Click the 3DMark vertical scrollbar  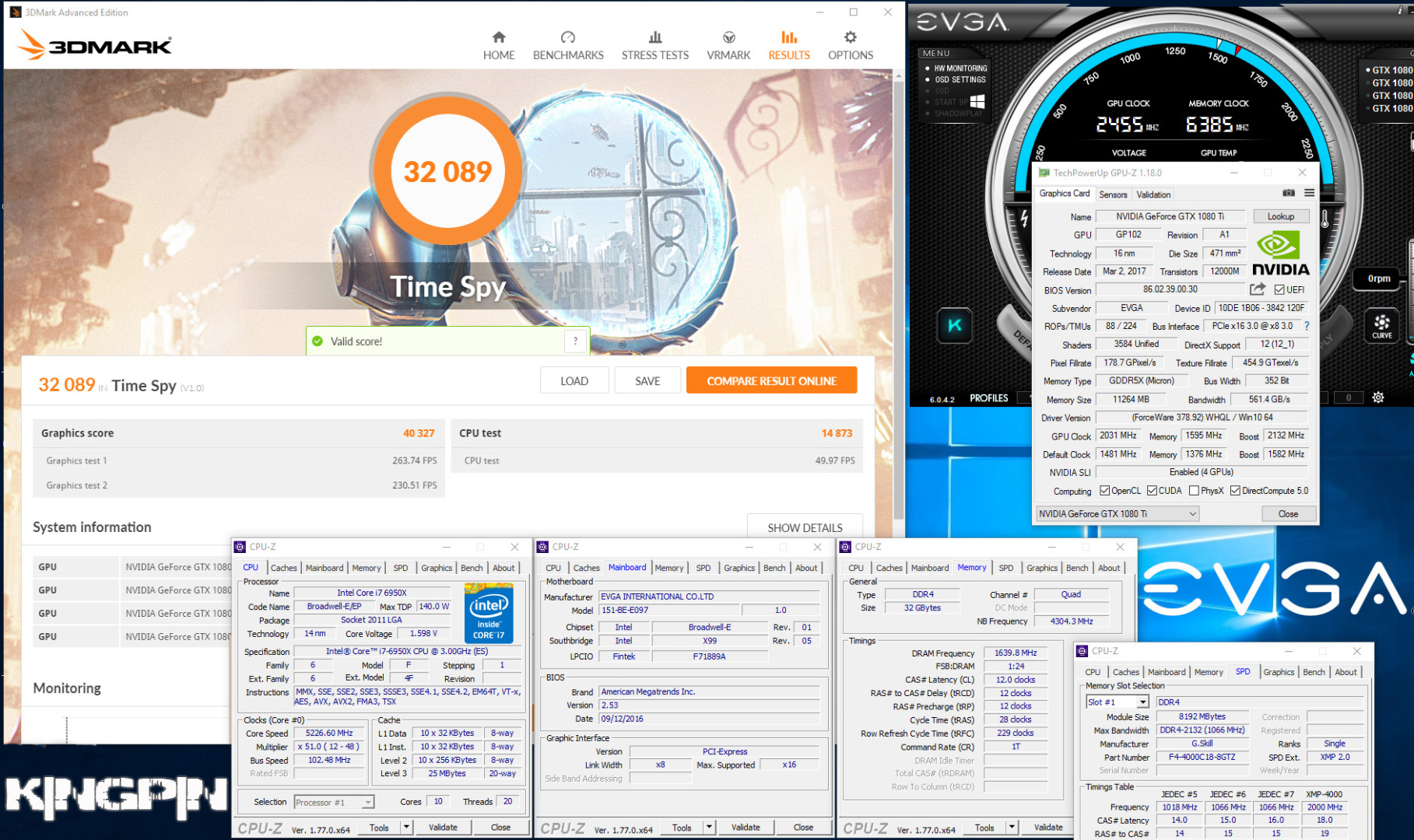click(x=899, y=296)
